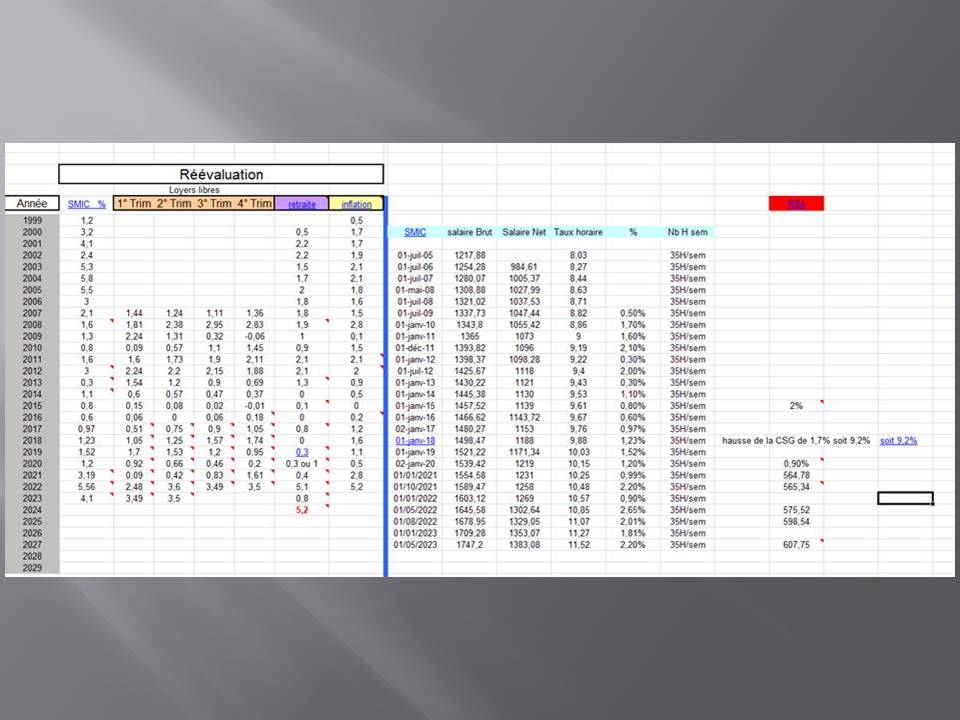Click the salaire Brut value 1217,88
The image size is (960, 720).
(470, 255)
